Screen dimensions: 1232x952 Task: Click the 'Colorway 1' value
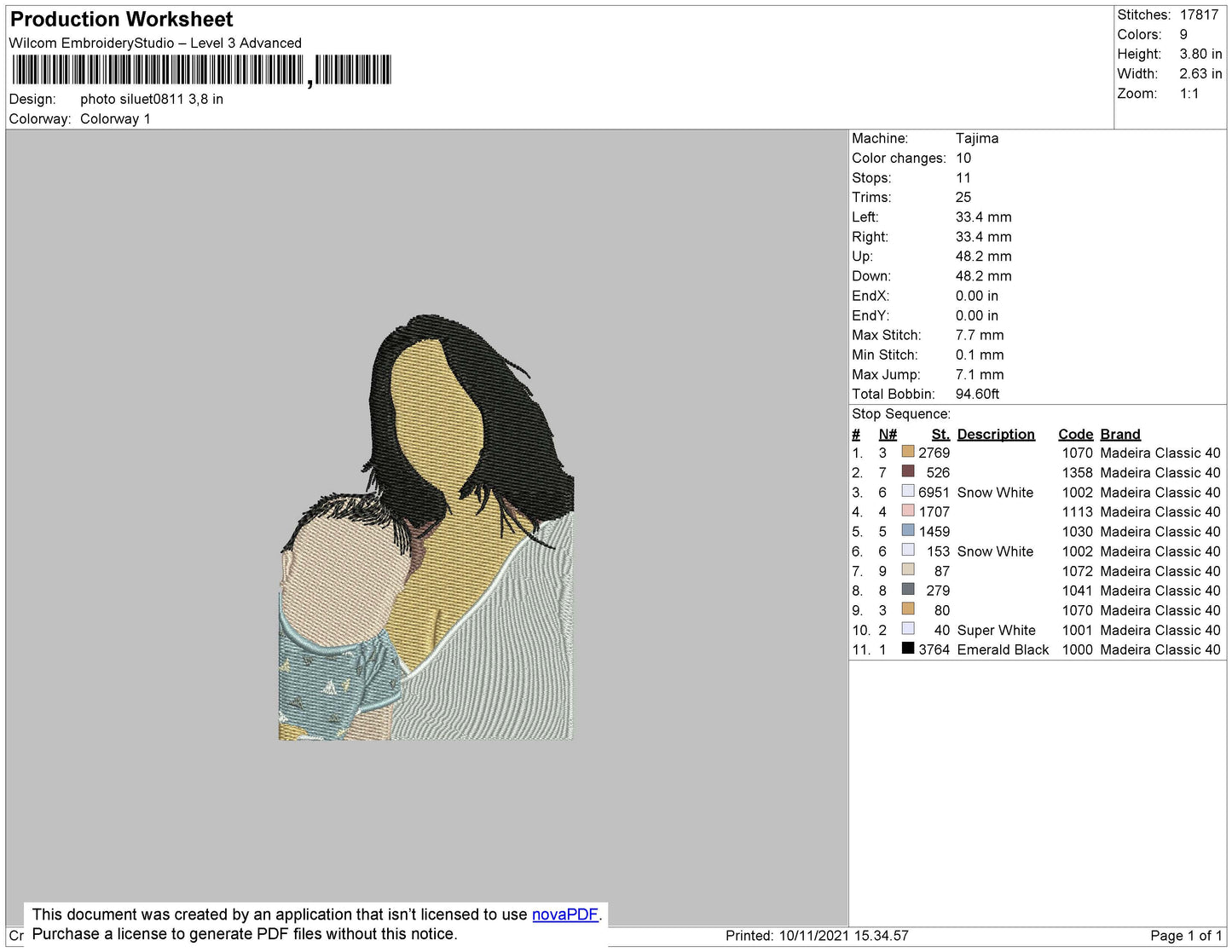point(115,119)
